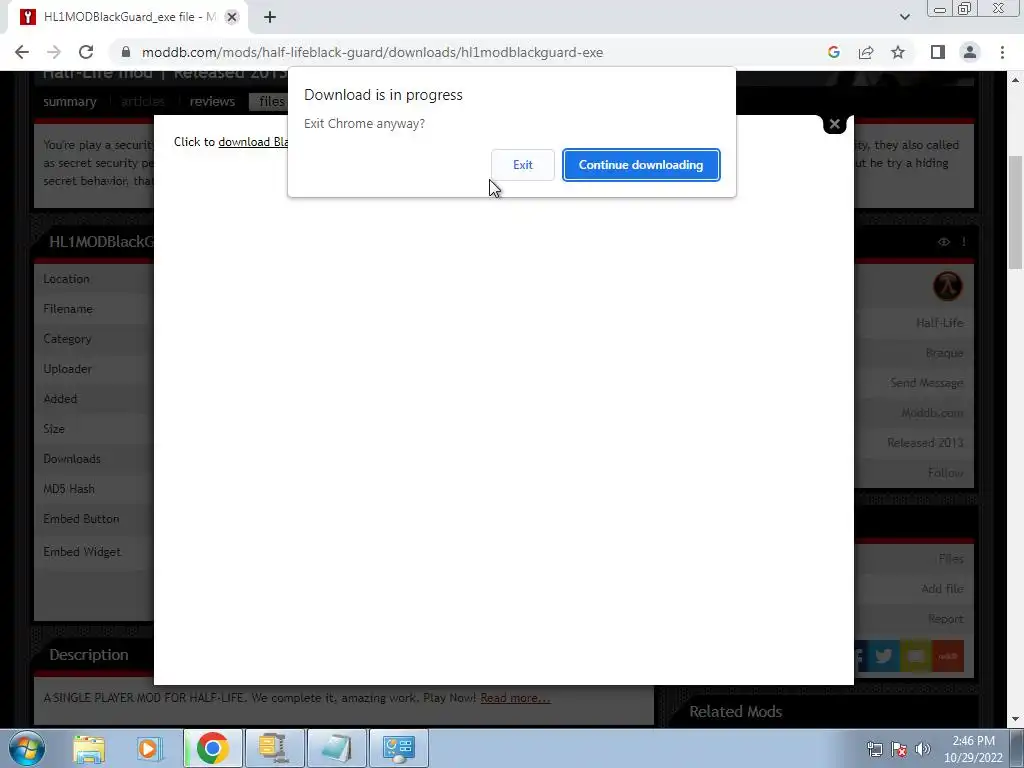View site lock info icon
The height and width of the screenshot is (768, 1024).
tap(126, 52)
